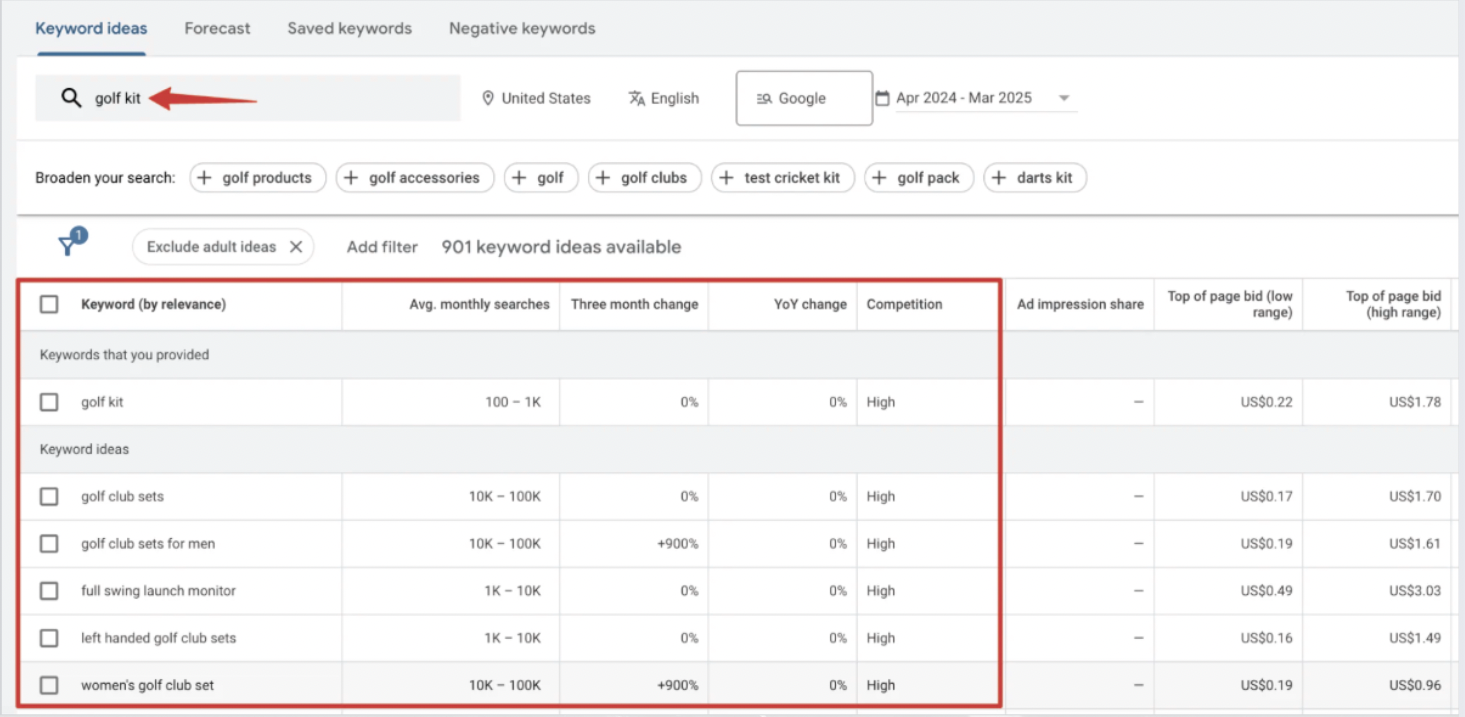Sort by YoY change column header
Viewport: 1465px width, 717px height.
pos(810,304)
